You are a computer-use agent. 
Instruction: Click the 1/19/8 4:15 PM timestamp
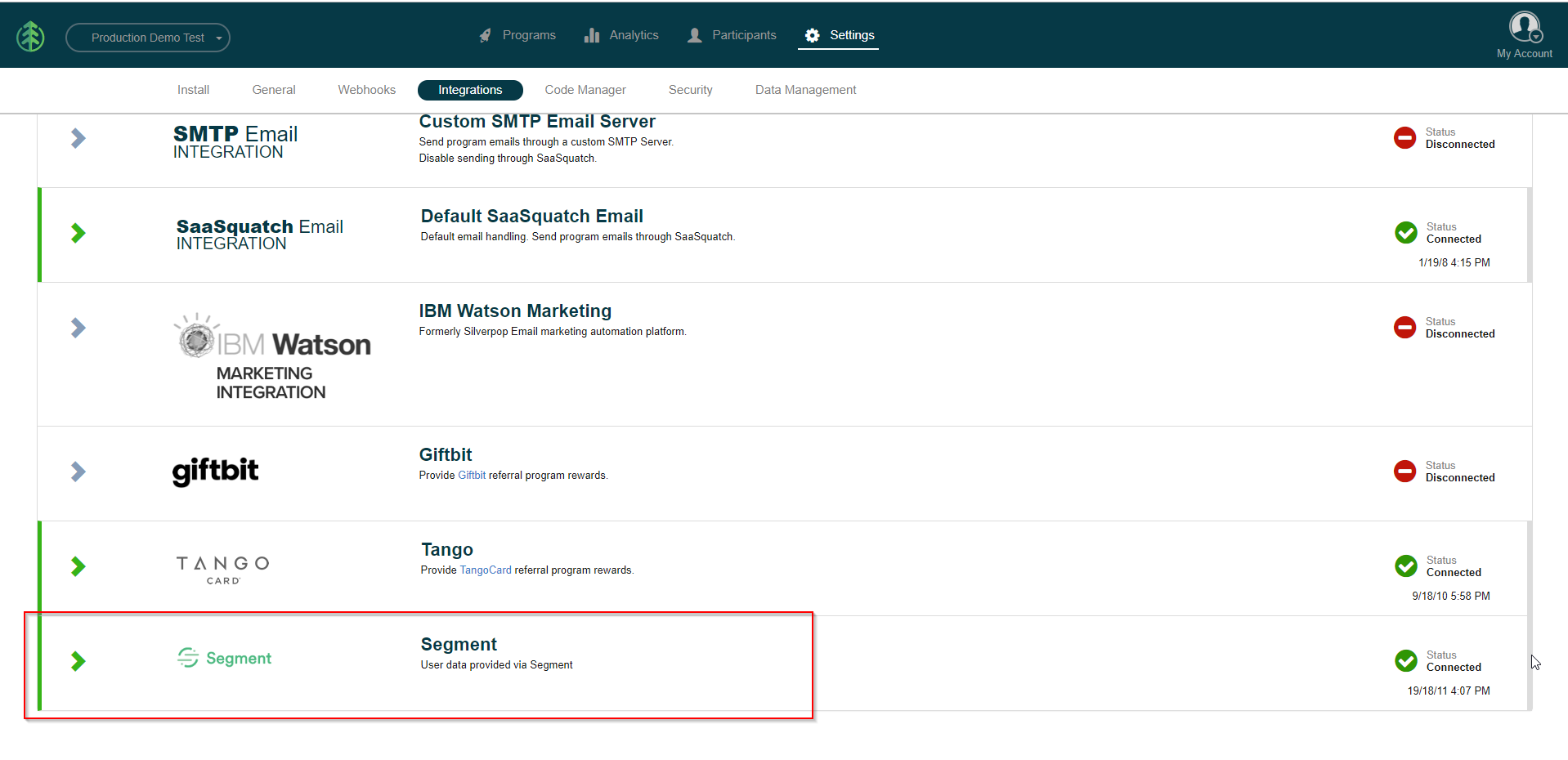click(x=1454, y=263)
